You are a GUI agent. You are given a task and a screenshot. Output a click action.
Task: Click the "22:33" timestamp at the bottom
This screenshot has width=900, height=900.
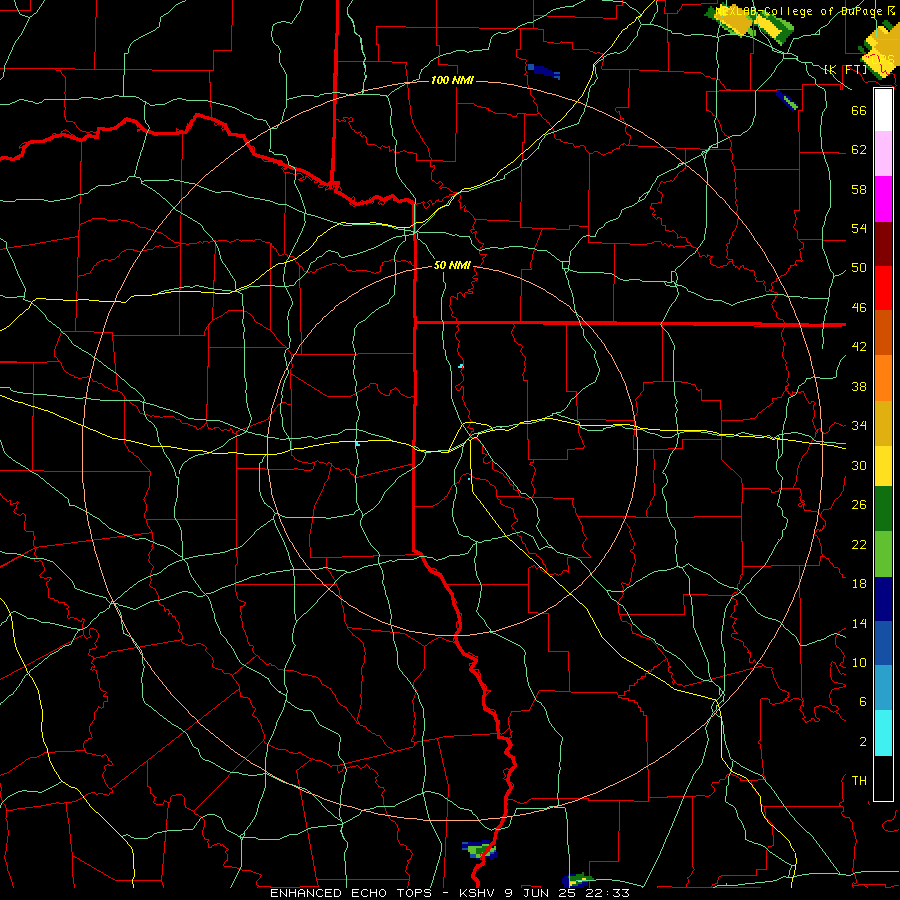click(608, 893)
